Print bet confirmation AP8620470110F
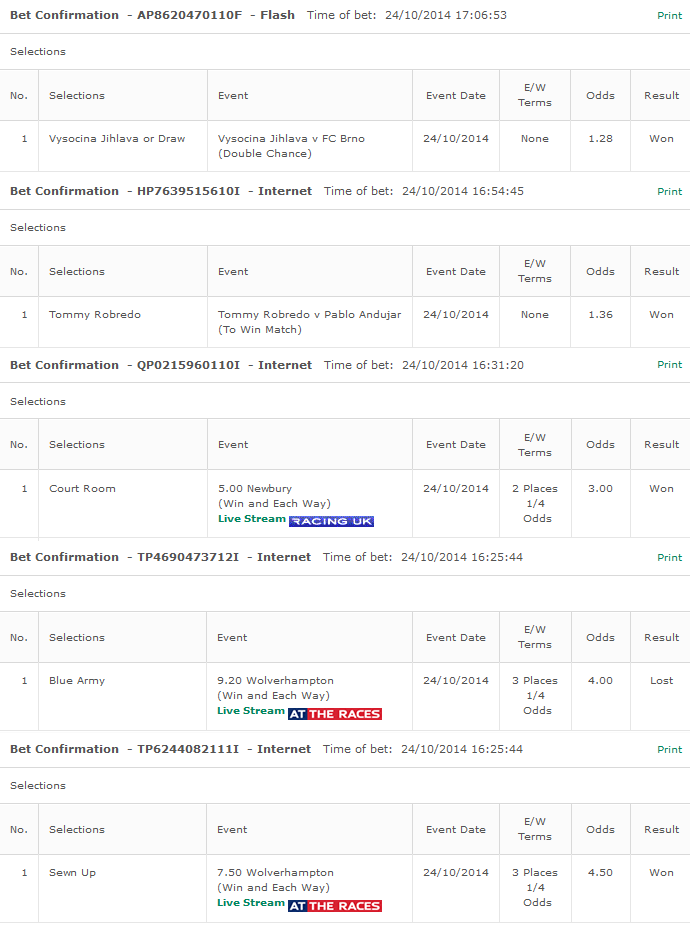 (x=669, y=16)
